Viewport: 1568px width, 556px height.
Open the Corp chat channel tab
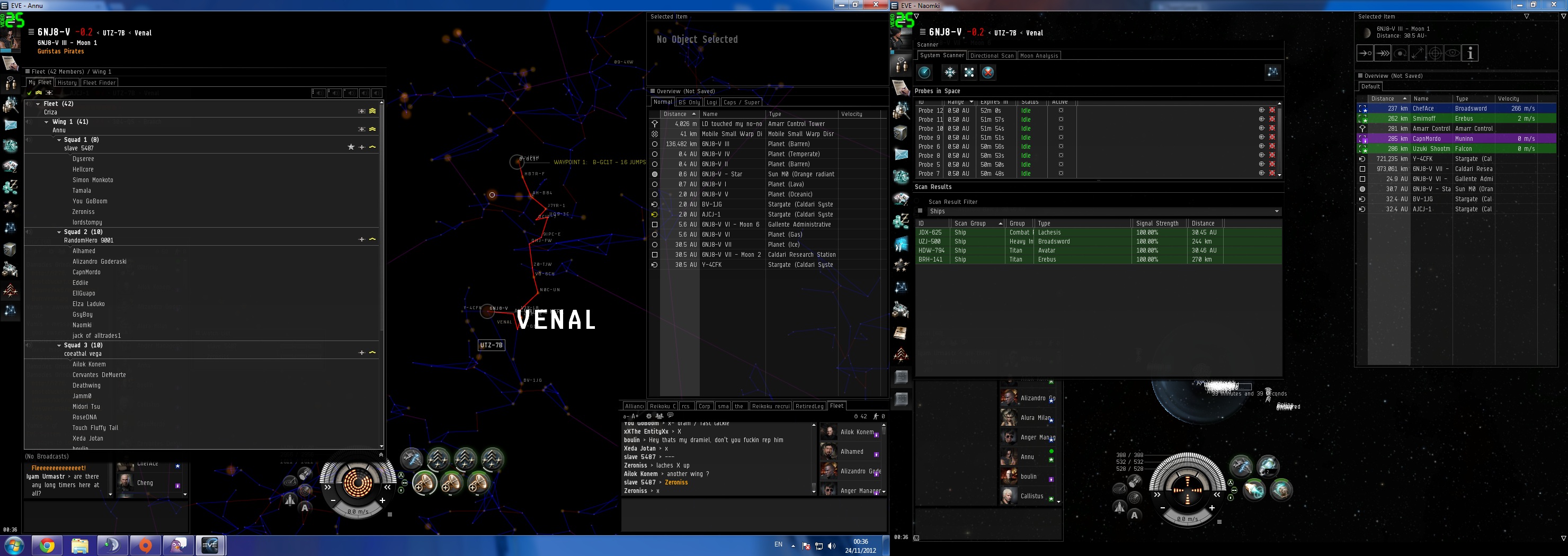[x=704, y=406]
